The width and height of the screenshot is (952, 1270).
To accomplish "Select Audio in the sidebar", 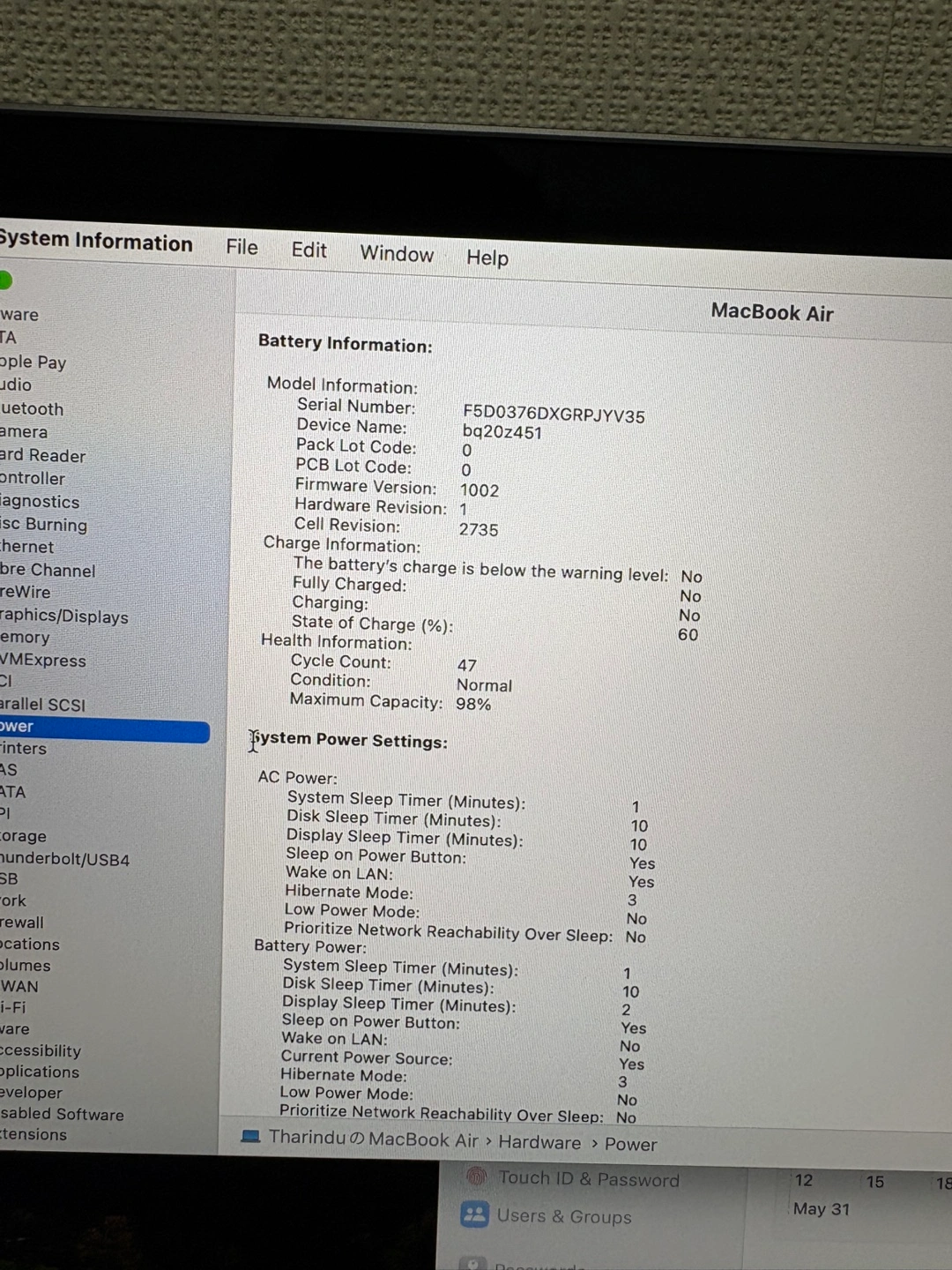I will point(16,385).
